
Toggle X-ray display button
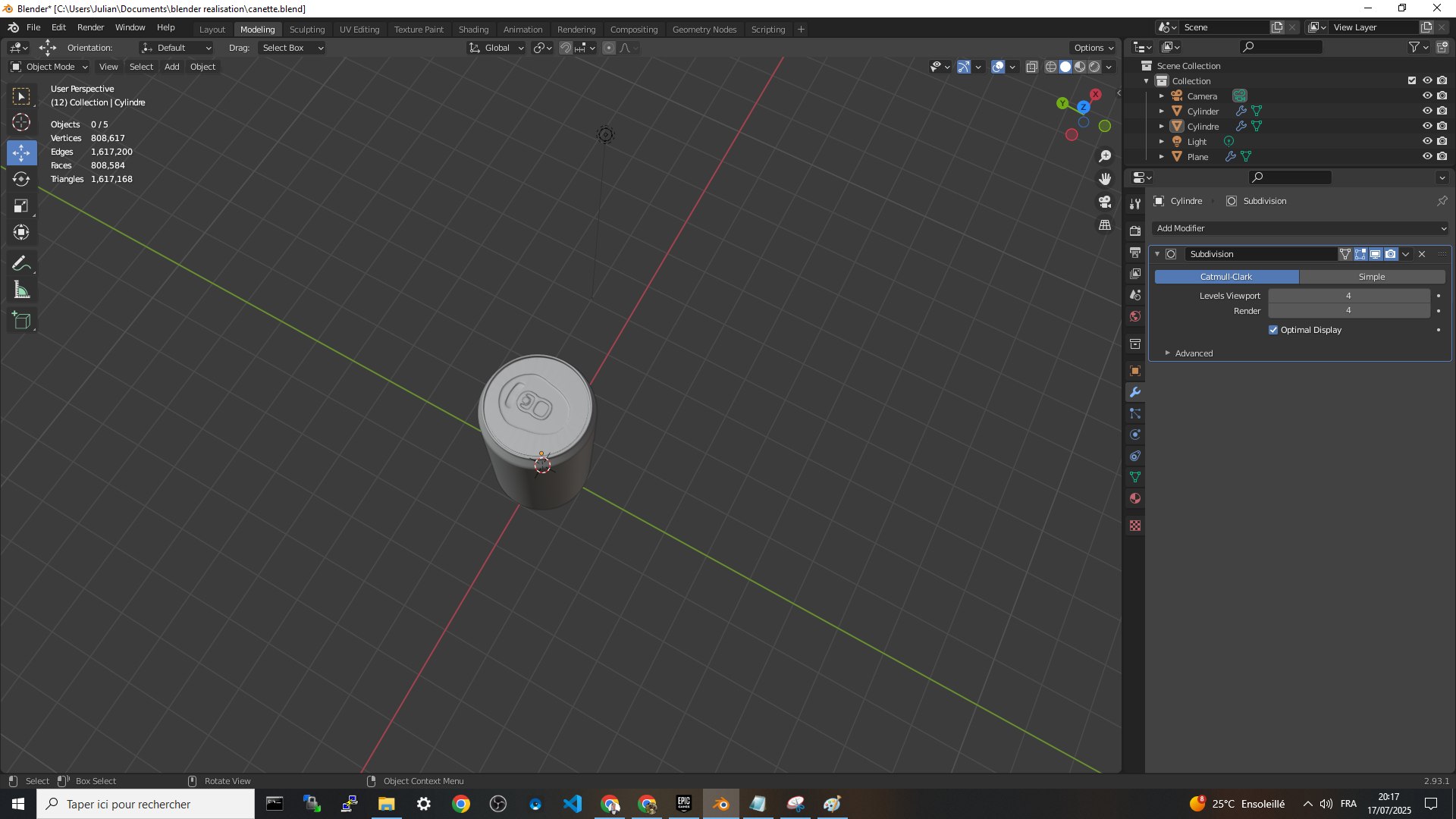coord(1032,67)
